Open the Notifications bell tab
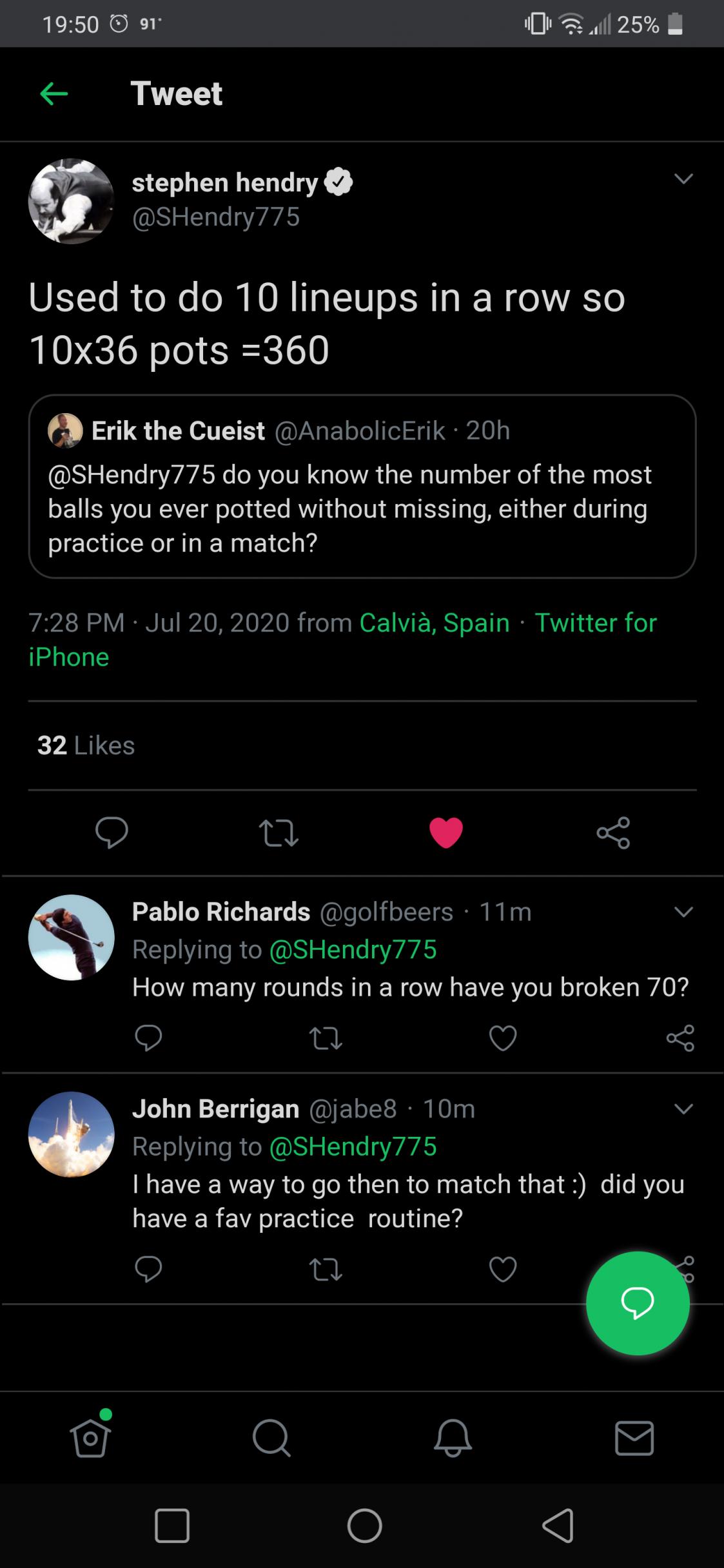Viewport: 724px width, 1568px height. (453, 1438)
